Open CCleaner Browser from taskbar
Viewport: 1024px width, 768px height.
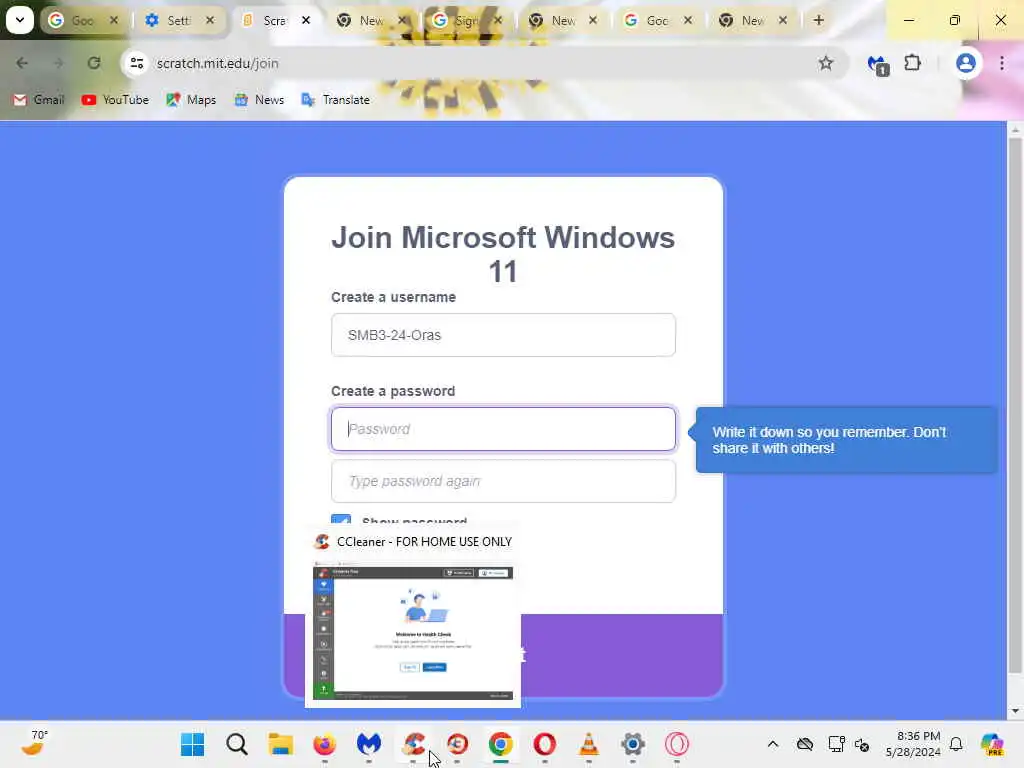point(457,744)
